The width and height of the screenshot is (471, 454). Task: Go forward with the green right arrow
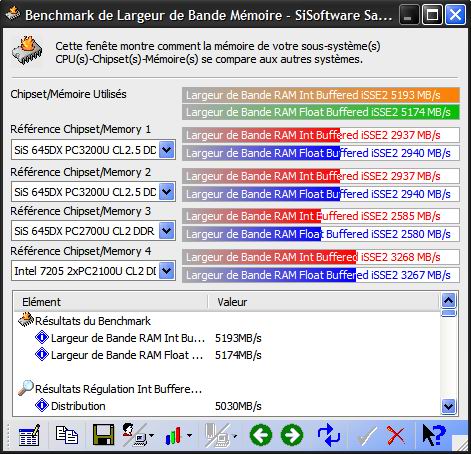(x=292, y=435)
